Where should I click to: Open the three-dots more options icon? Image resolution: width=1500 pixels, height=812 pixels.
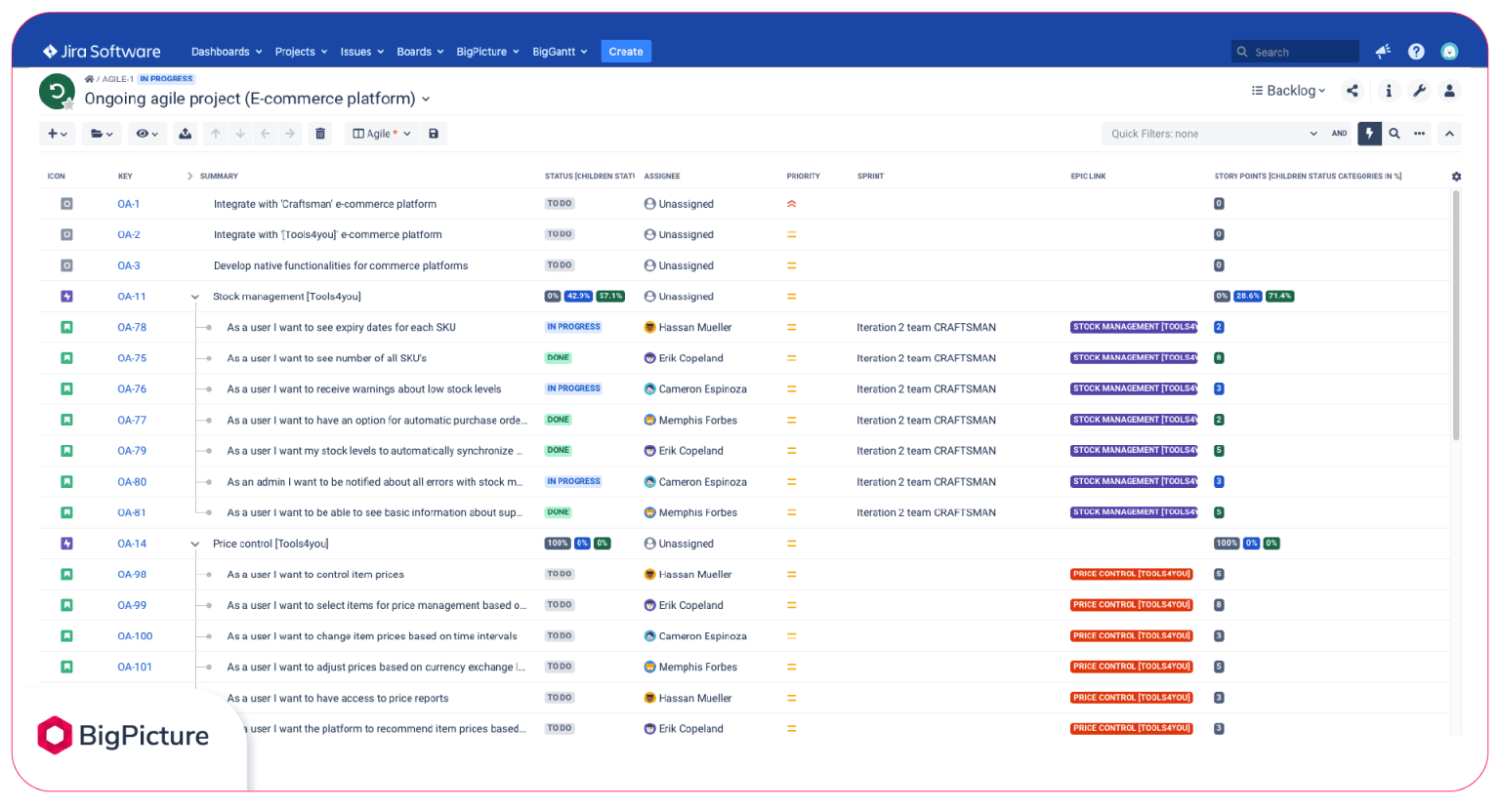(1419, 134)
